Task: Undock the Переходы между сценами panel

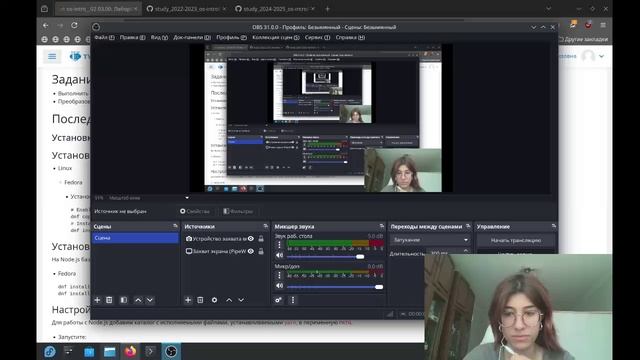Action: coord(468,226)
